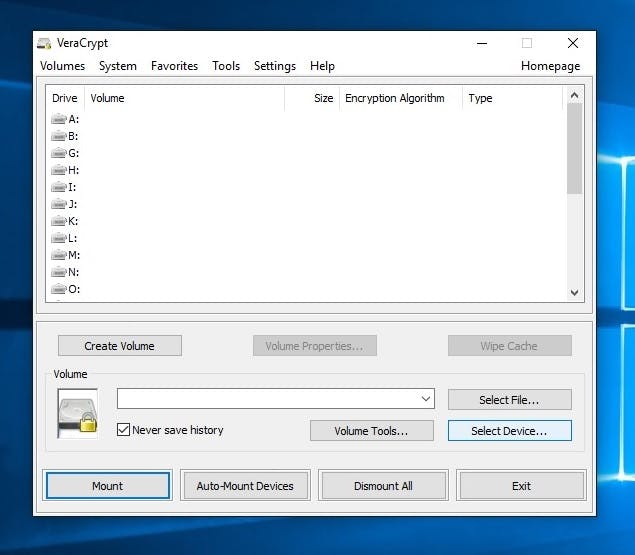Sort by the Size column header
Image resolution: width=635 pixels, height=555 pixels.
tap(312, 98)
